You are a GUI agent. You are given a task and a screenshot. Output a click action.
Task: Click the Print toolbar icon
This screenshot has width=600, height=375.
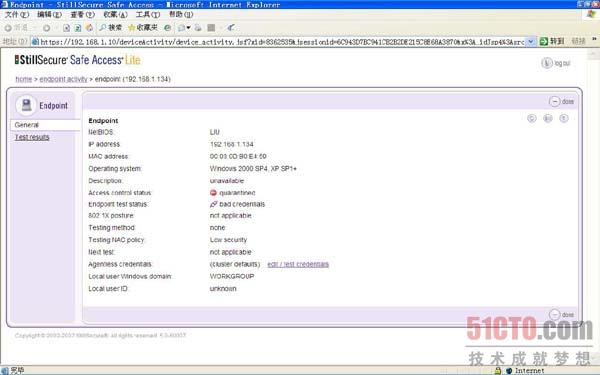(x=198, y=28)
